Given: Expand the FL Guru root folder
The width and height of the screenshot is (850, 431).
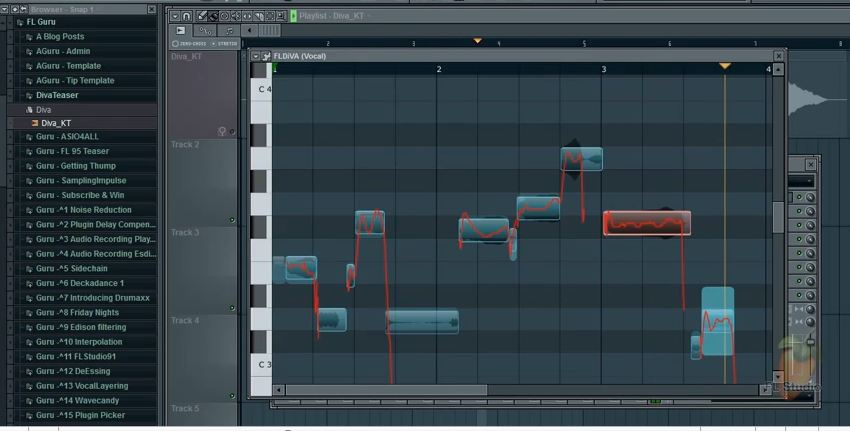Looking at the screenshot, I should (41, 22).
